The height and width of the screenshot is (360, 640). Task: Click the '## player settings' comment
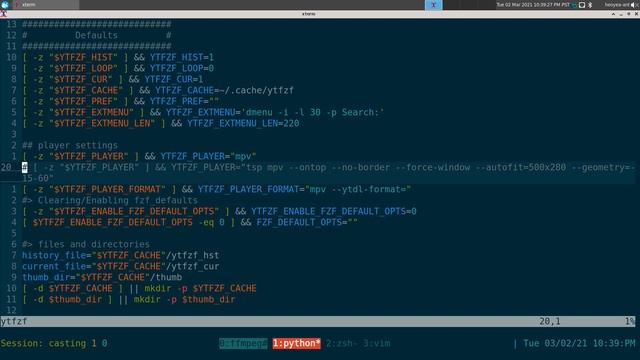click(x=70, y=145)
